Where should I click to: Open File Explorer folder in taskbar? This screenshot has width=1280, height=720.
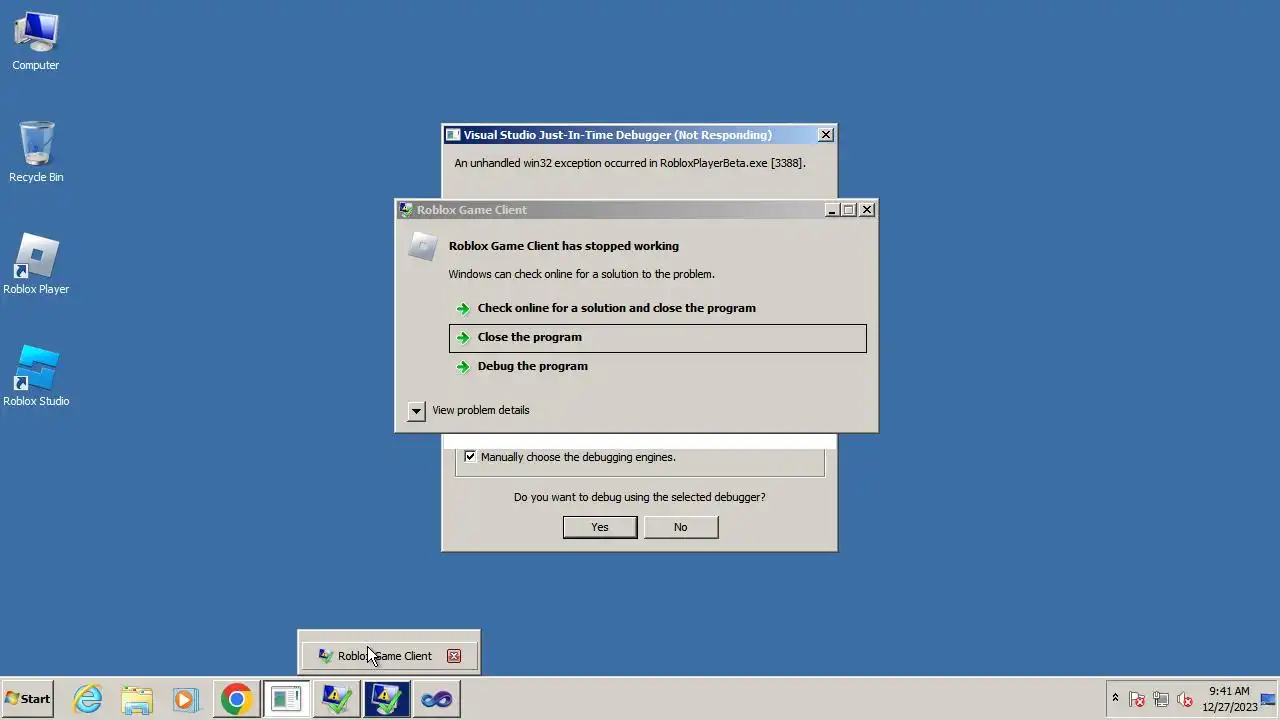point(137,699)
